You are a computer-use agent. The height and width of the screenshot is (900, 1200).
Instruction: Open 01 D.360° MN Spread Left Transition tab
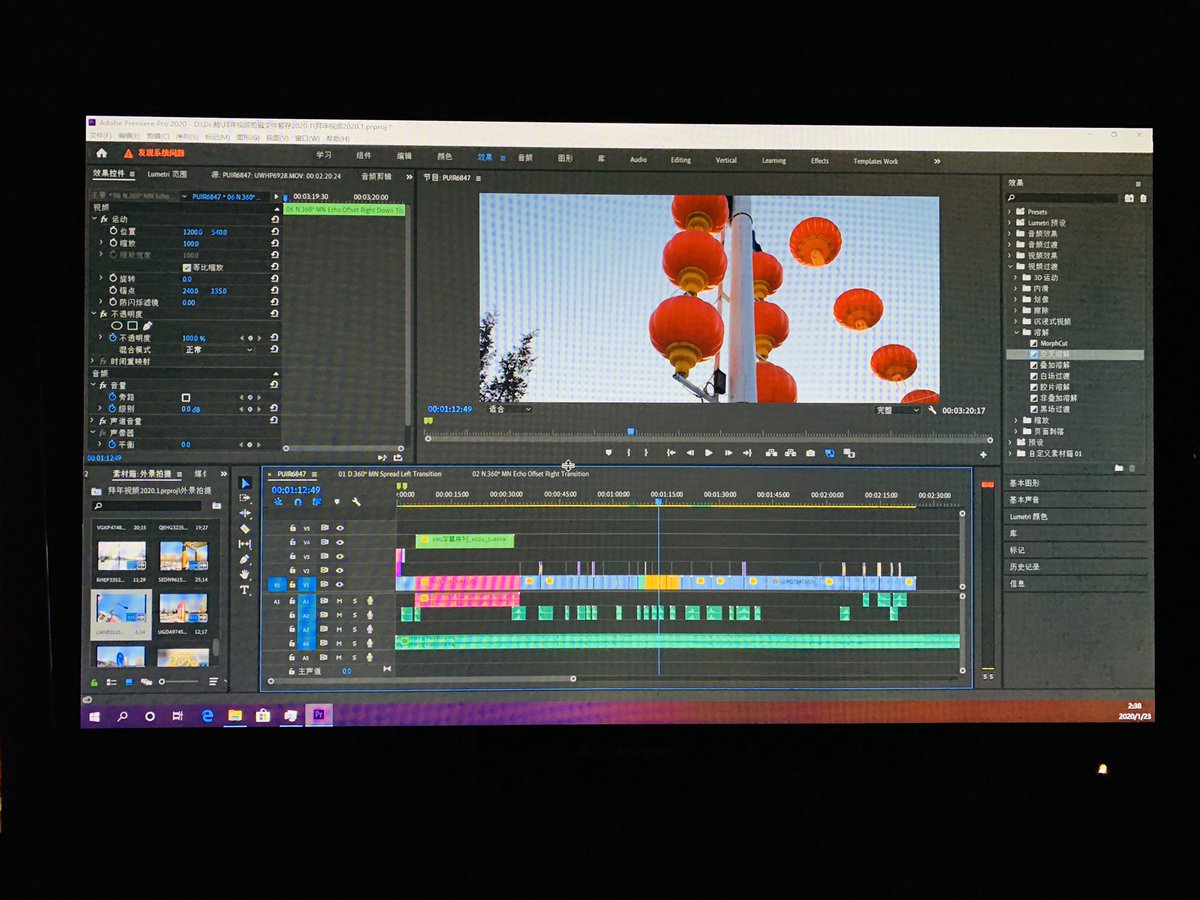tap(390, 474)
